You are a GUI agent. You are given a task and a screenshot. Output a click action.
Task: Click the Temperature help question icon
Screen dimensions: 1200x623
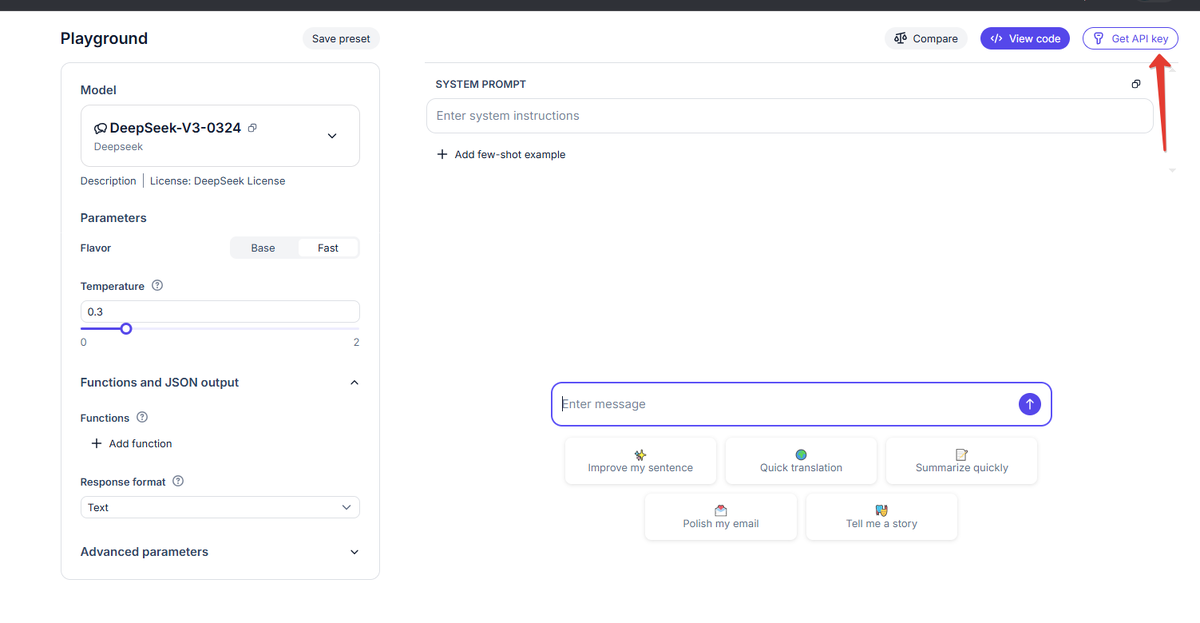click(157, 285)
